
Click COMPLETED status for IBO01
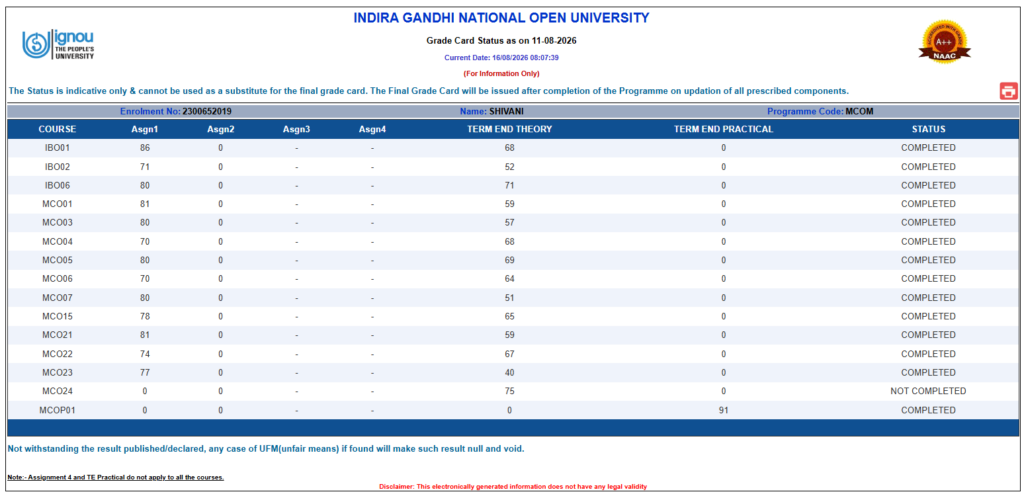[928, 148]
